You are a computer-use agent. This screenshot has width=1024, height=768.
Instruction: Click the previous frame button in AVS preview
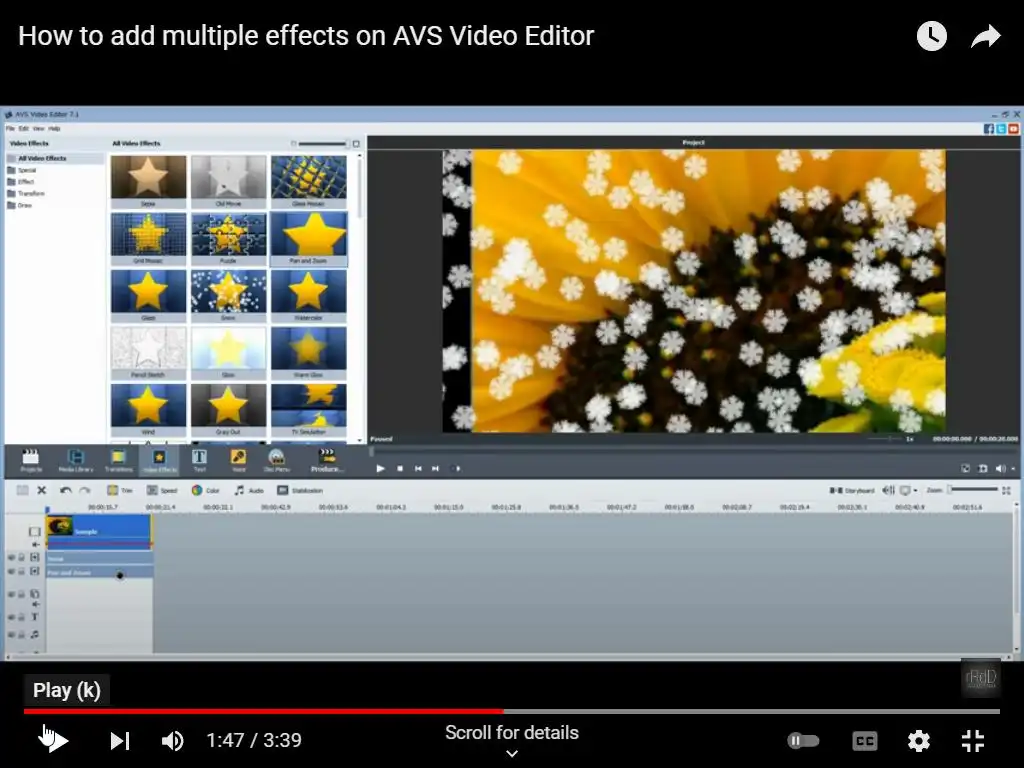tap(418, 468)
